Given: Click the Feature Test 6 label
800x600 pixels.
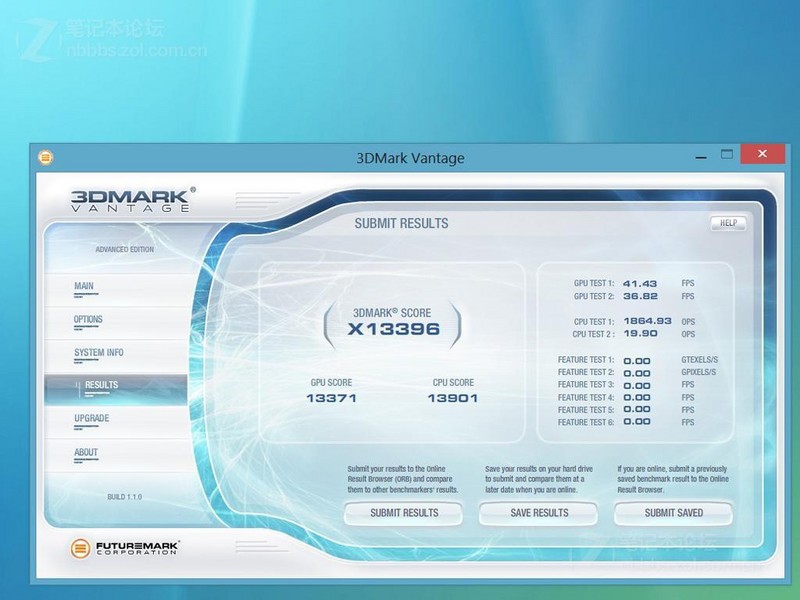Looking at the screenshot, I should coord(586,422).
